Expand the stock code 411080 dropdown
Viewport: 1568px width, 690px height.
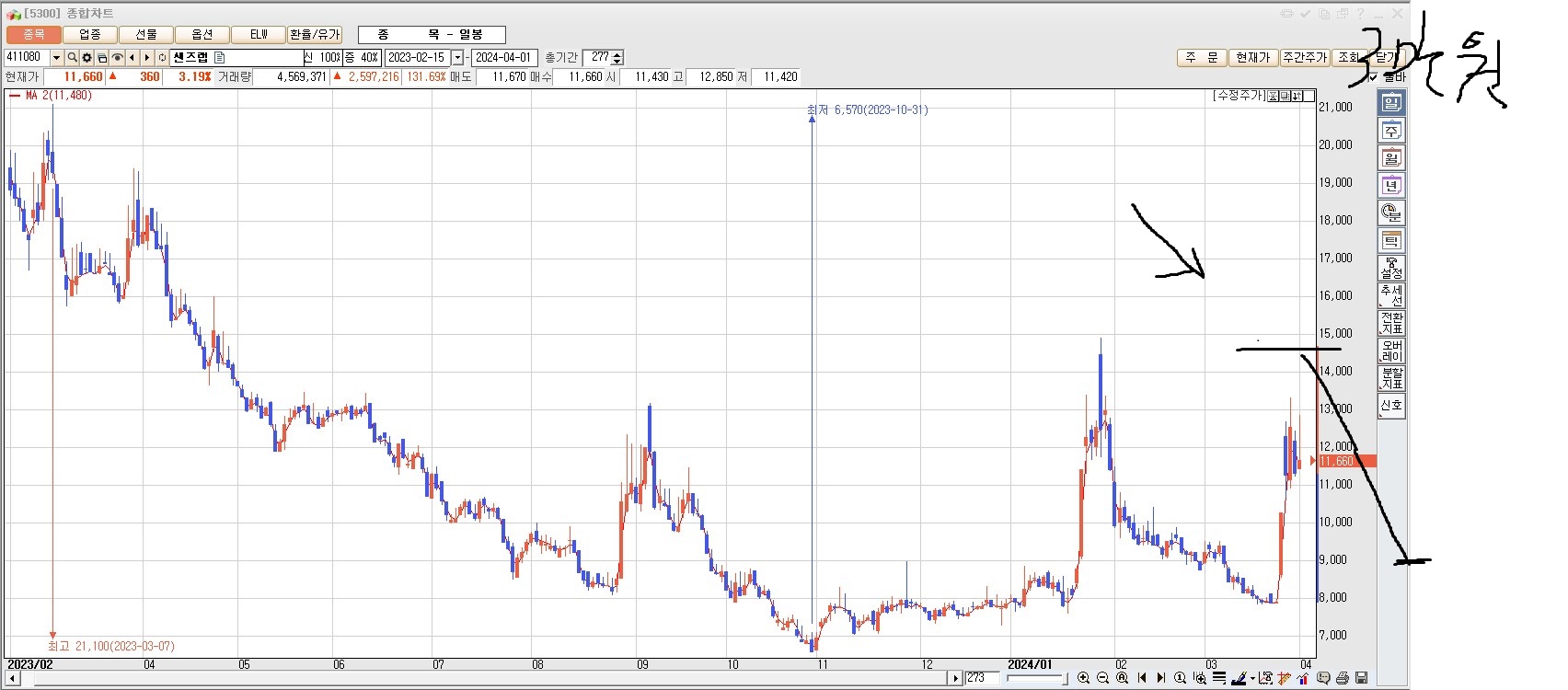[56, 57]
